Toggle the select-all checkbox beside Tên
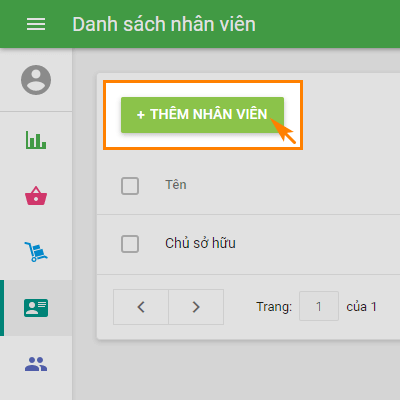 pos(130,186)
